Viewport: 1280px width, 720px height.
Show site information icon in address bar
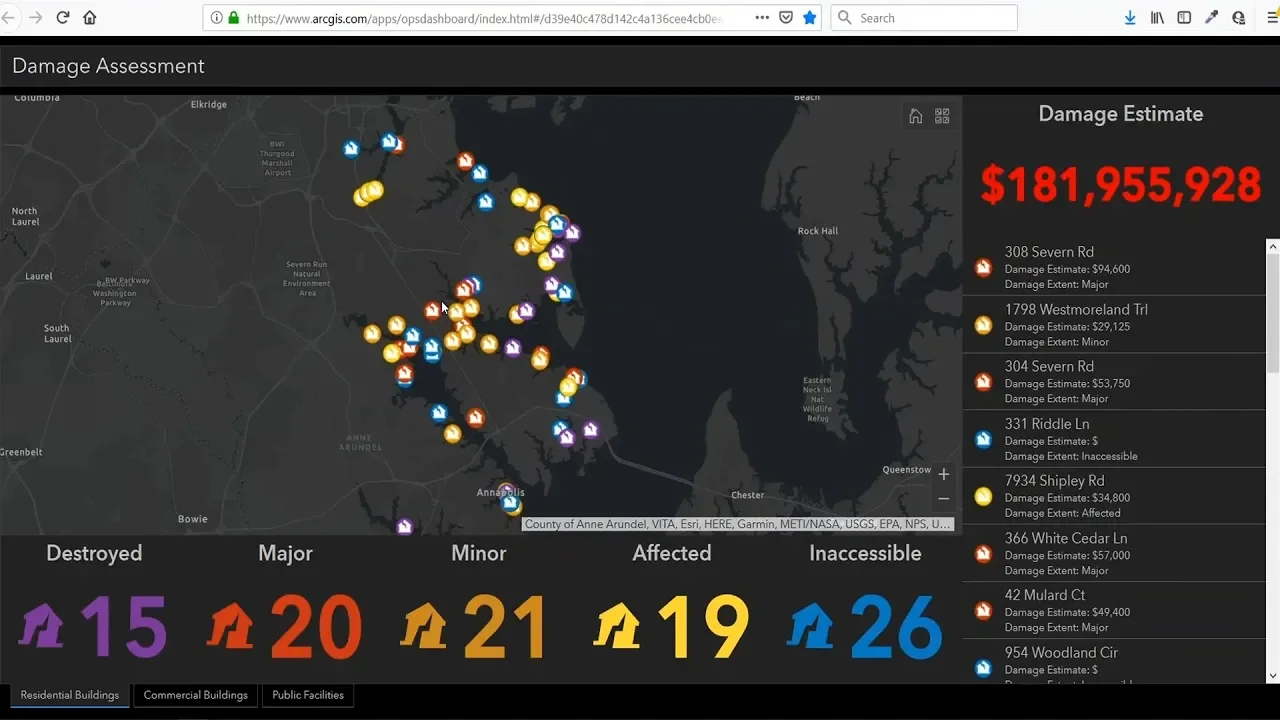tap(216, 18)
